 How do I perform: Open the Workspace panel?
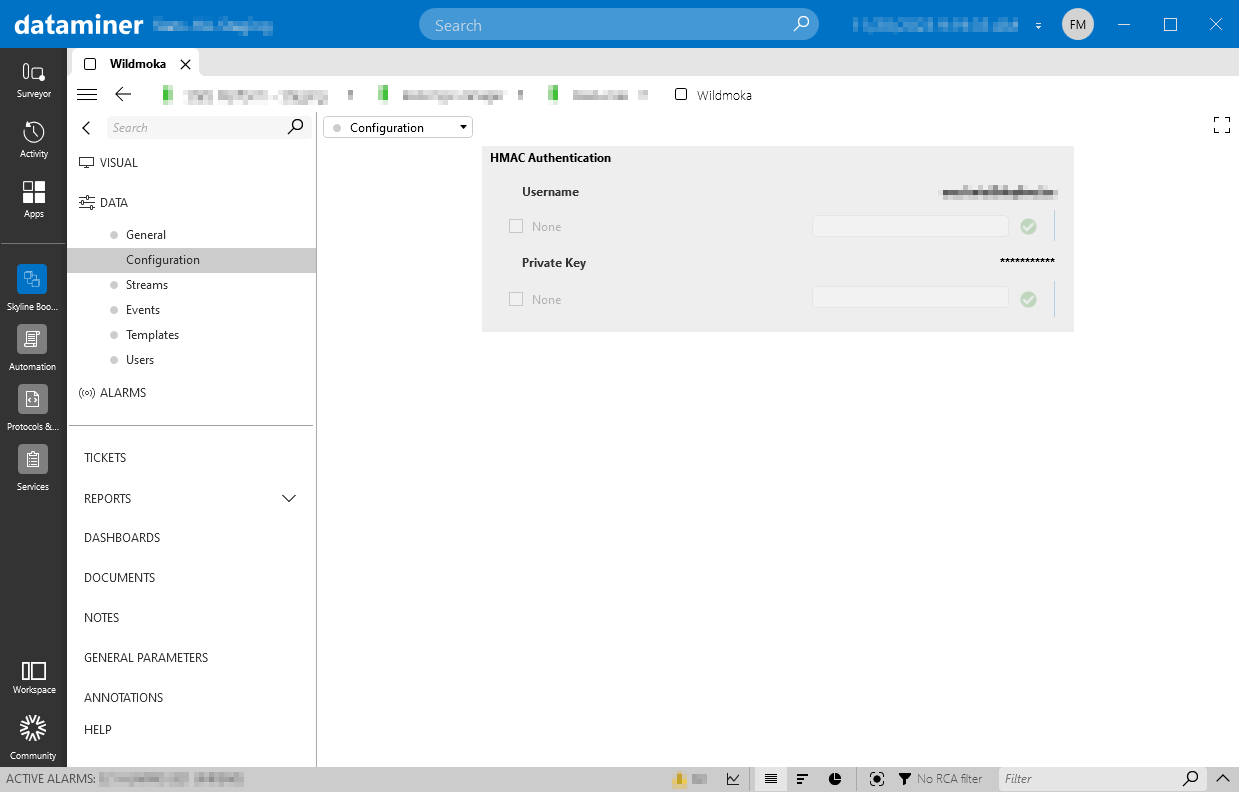(33, 677)
